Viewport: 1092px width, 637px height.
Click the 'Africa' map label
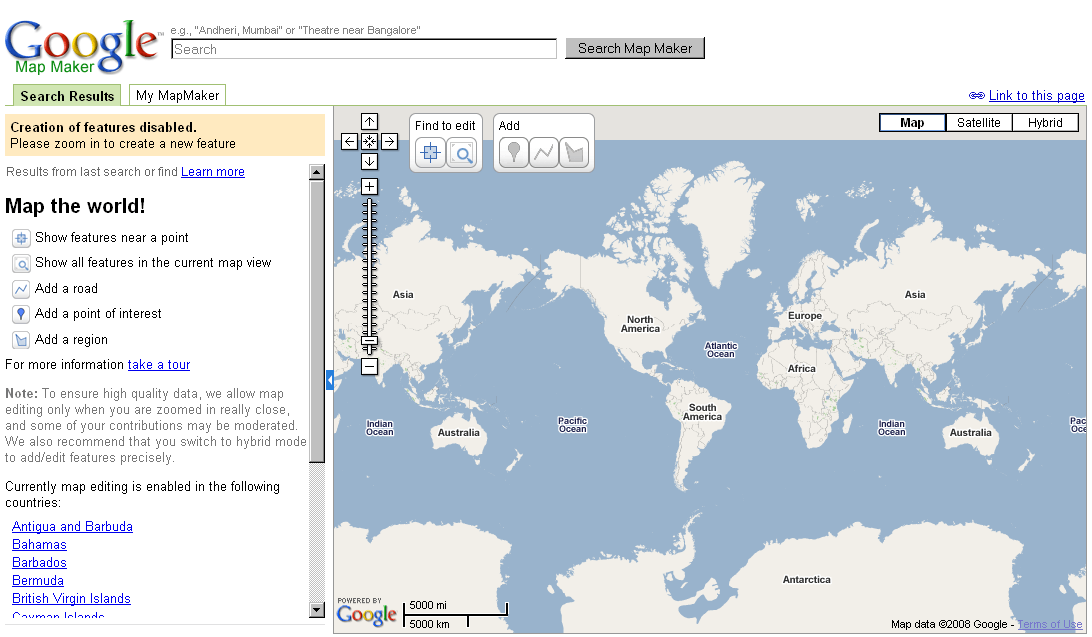802,368
